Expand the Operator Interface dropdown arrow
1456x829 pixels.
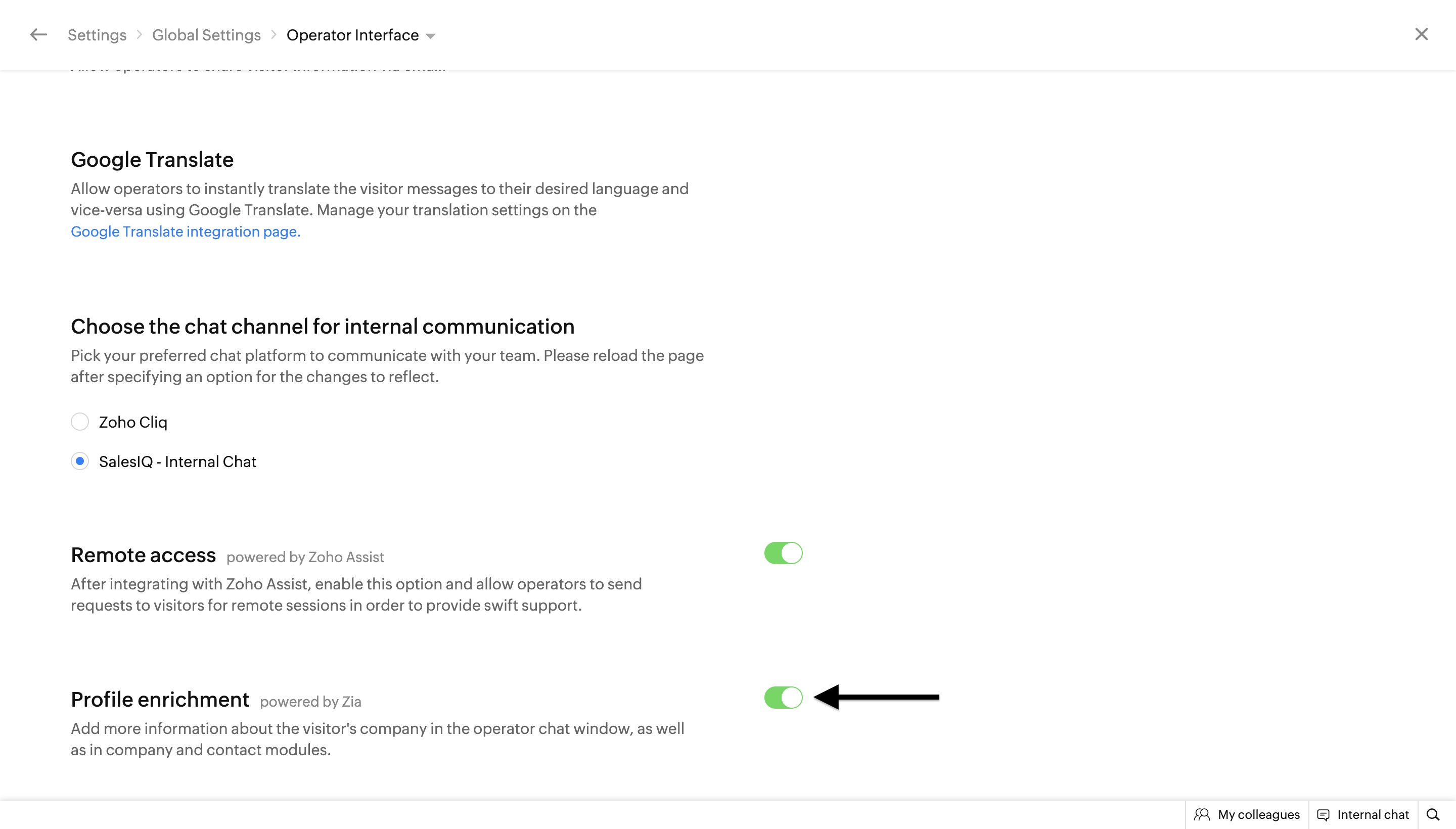430,36
